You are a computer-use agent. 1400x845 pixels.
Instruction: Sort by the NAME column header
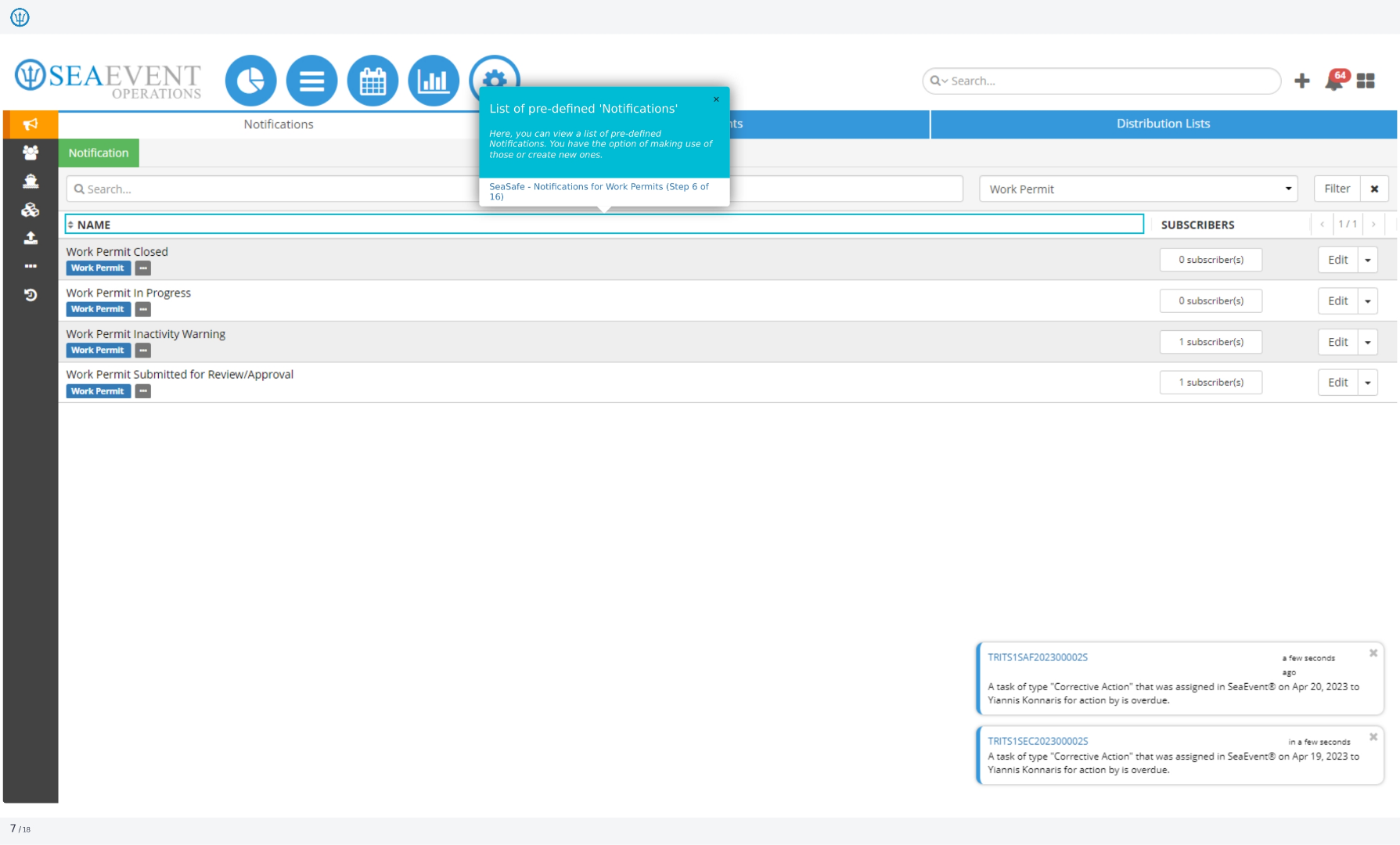coord(604,225)
